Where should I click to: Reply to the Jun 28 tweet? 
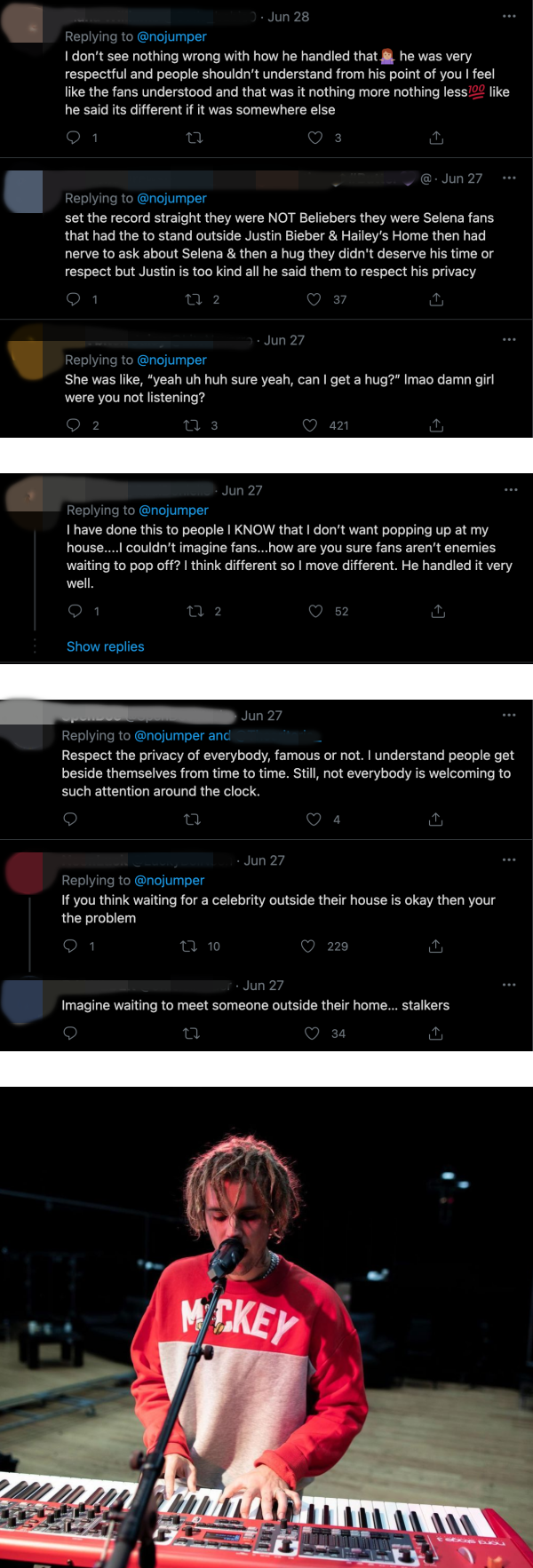74,138
